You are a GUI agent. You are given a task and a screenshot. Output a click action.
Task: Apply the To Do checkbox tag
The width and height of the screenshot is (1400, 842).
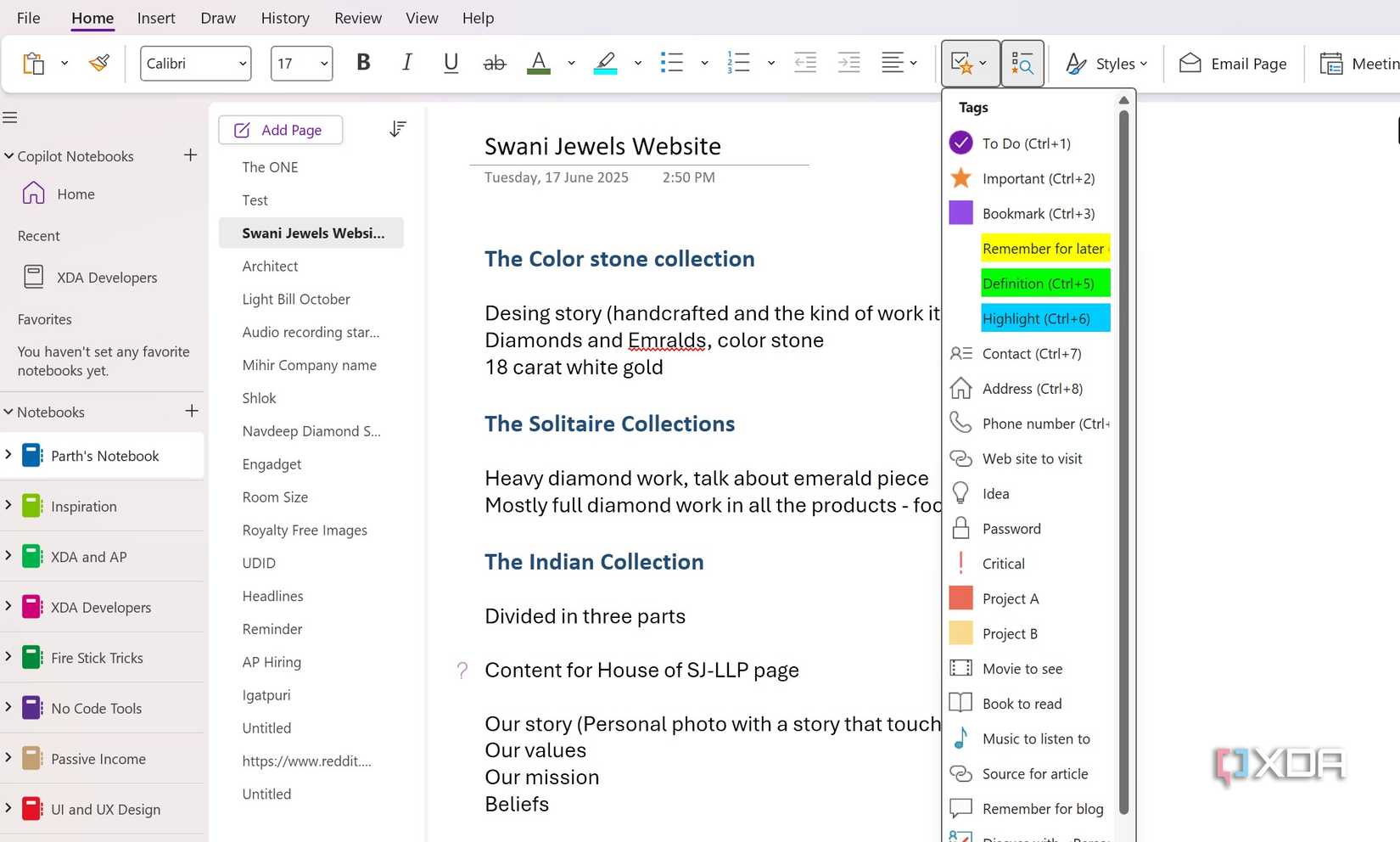[x=1026, y=143]
